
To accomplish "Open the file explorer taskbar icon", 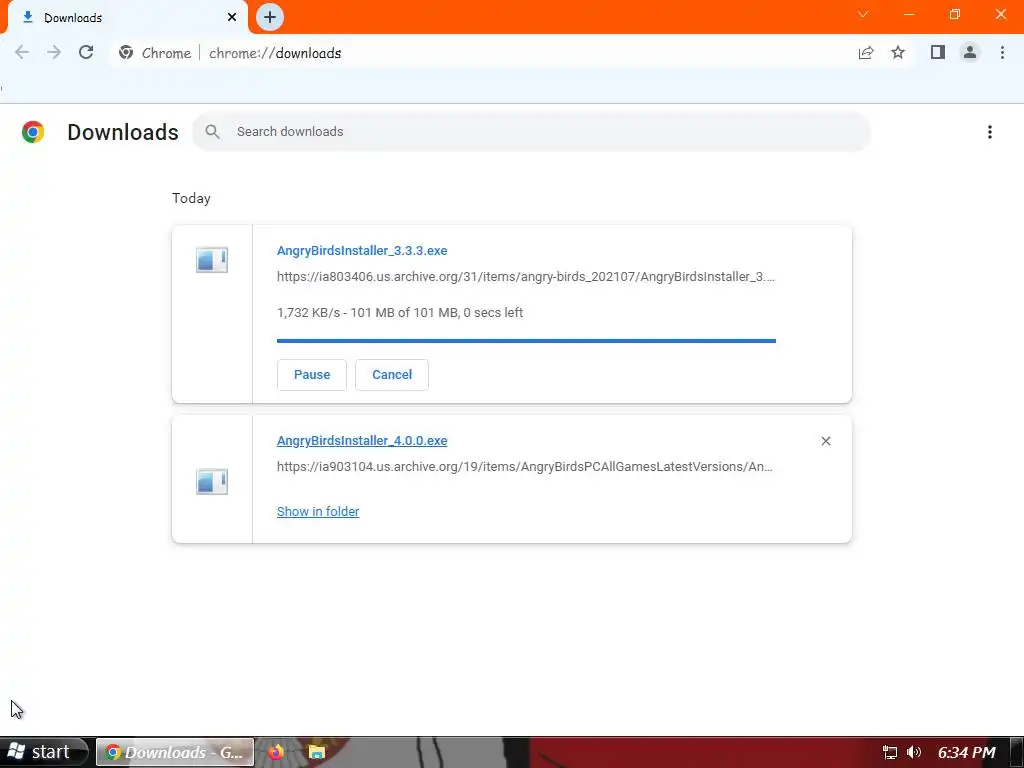I will coord(317,752).
